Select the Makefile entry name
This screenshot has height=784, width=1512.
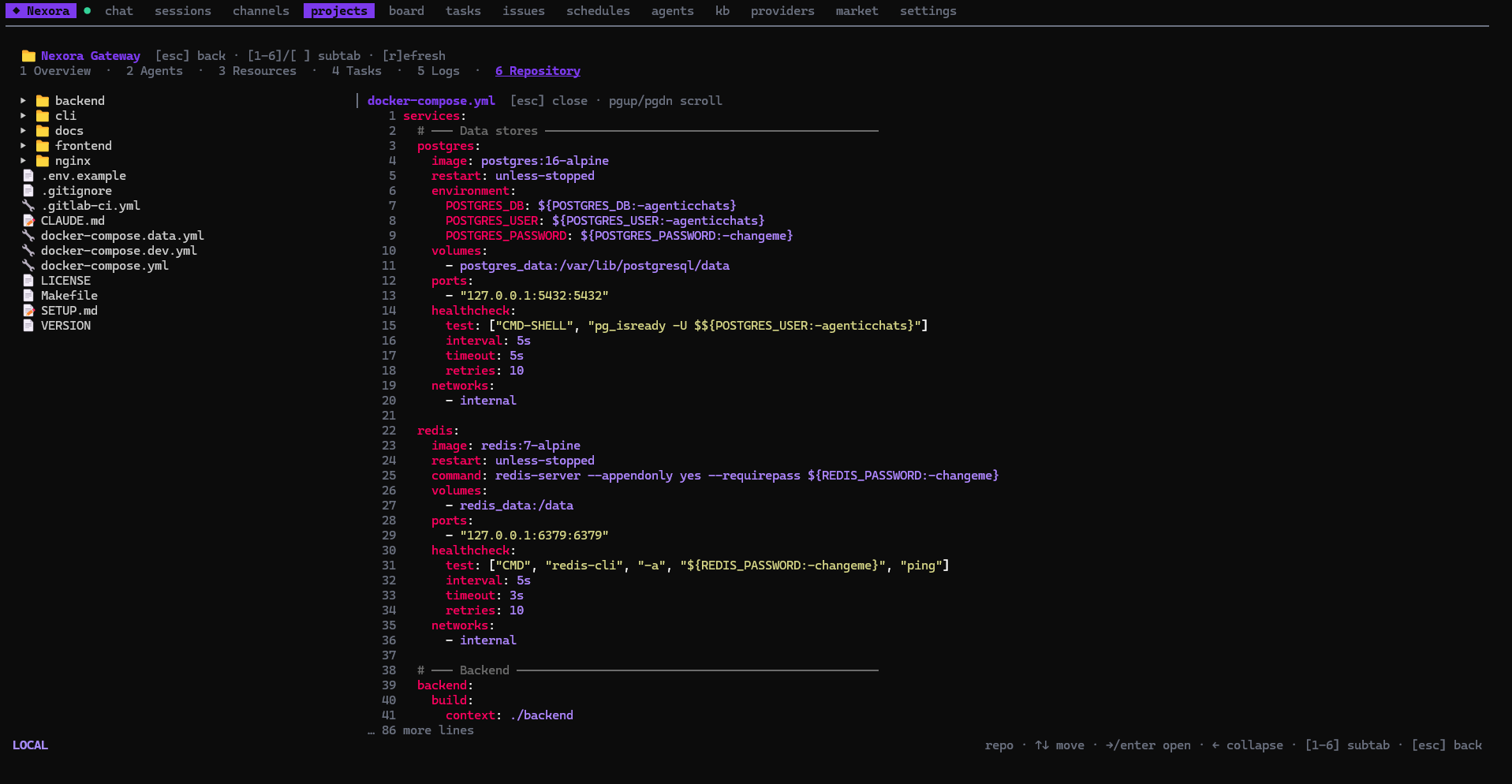[69, 296]
